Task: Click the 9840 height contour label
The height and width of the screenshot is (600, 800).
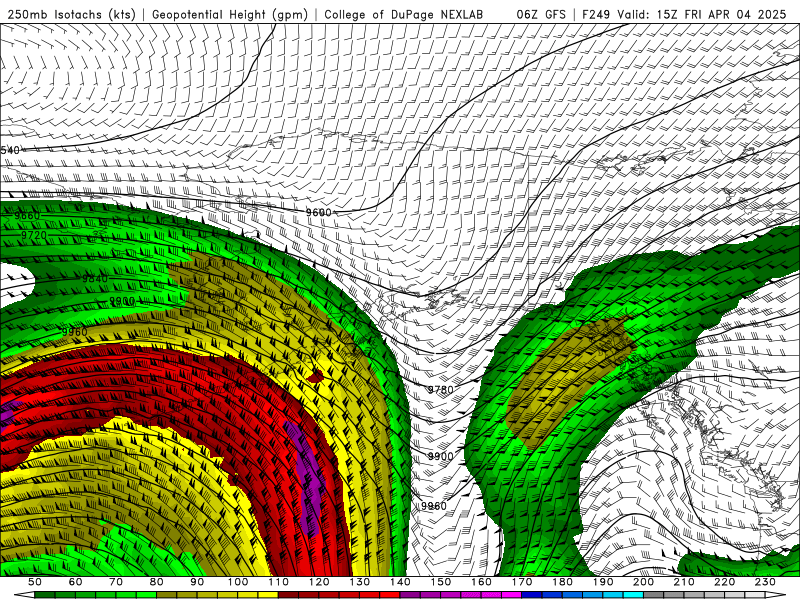Action: 95,279
